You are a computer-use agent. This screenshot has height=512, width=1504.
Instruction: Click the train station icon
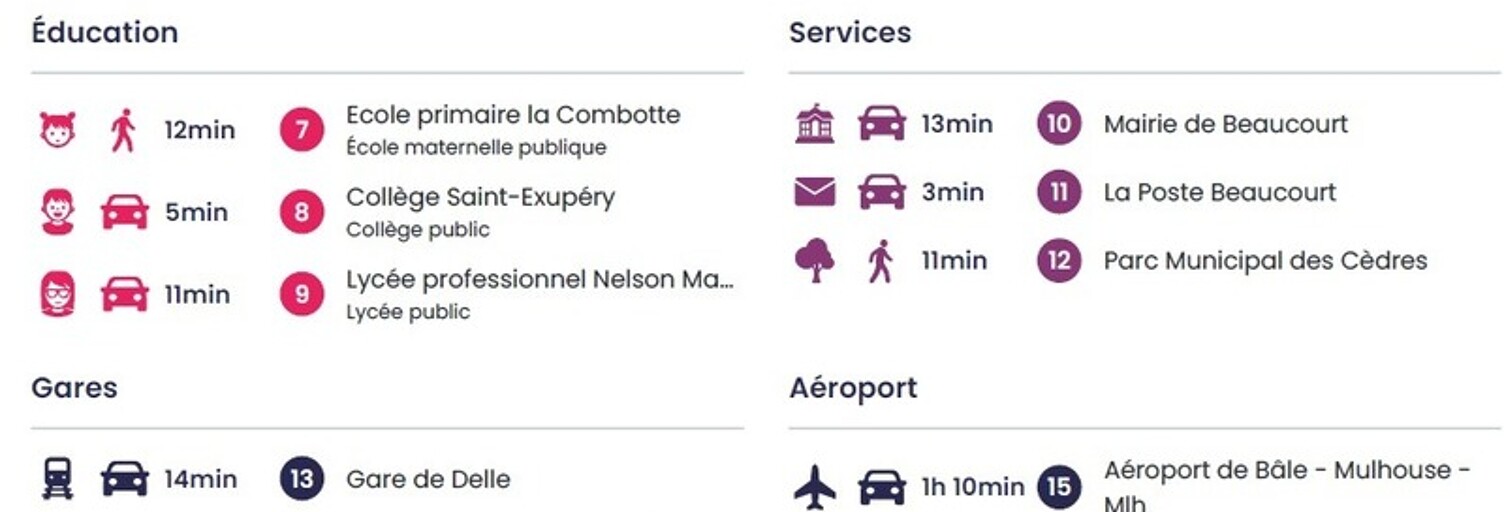click(x=57, y=479)
